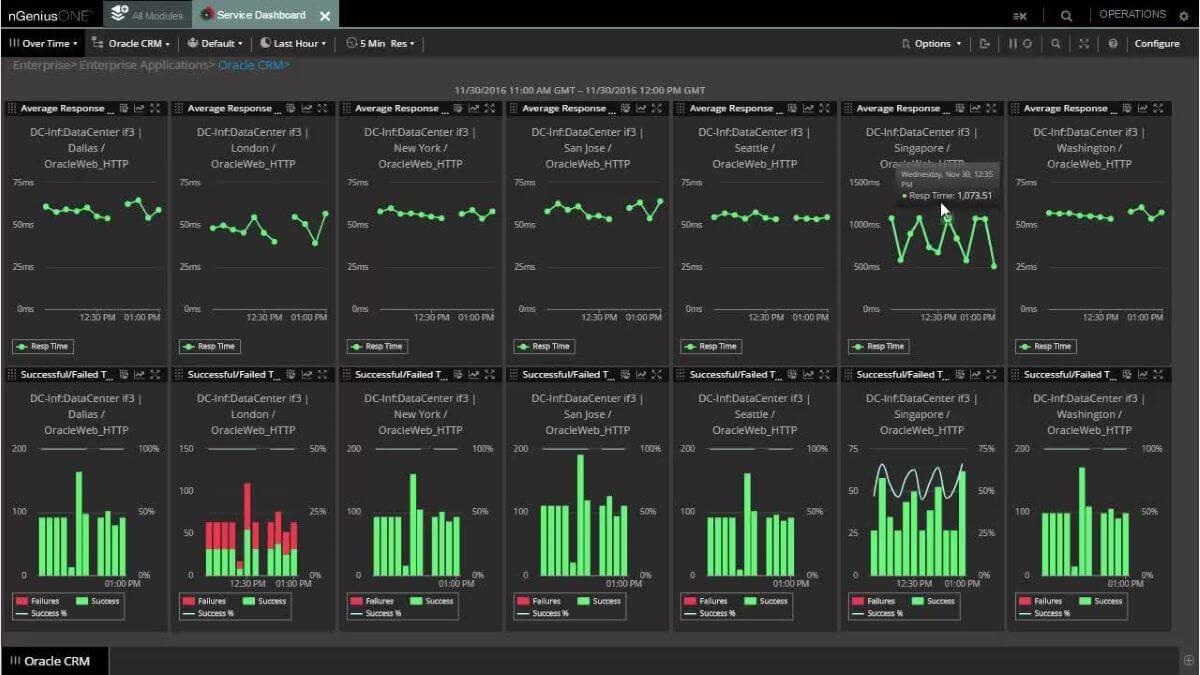Click the Configure button
The width and height of the screenshot is (1200, 675).
pyautogui.click(x=1157, y=44)
